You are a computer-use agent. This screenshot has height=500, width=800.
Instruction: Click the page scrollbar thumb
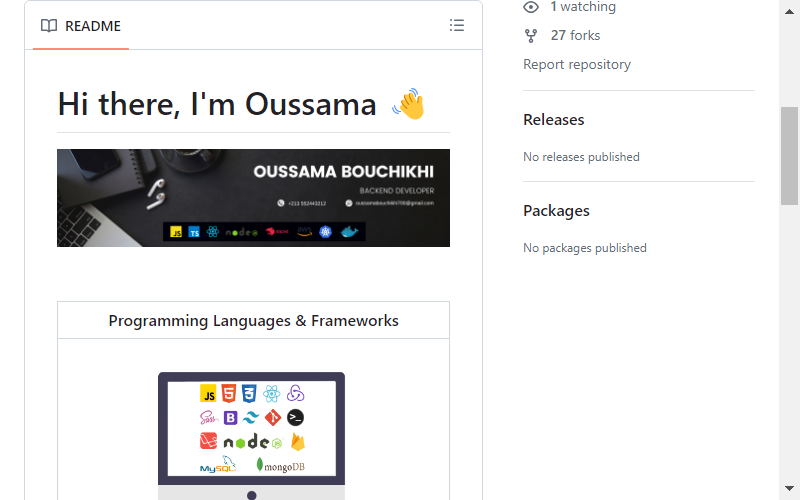tap(789, 156)
